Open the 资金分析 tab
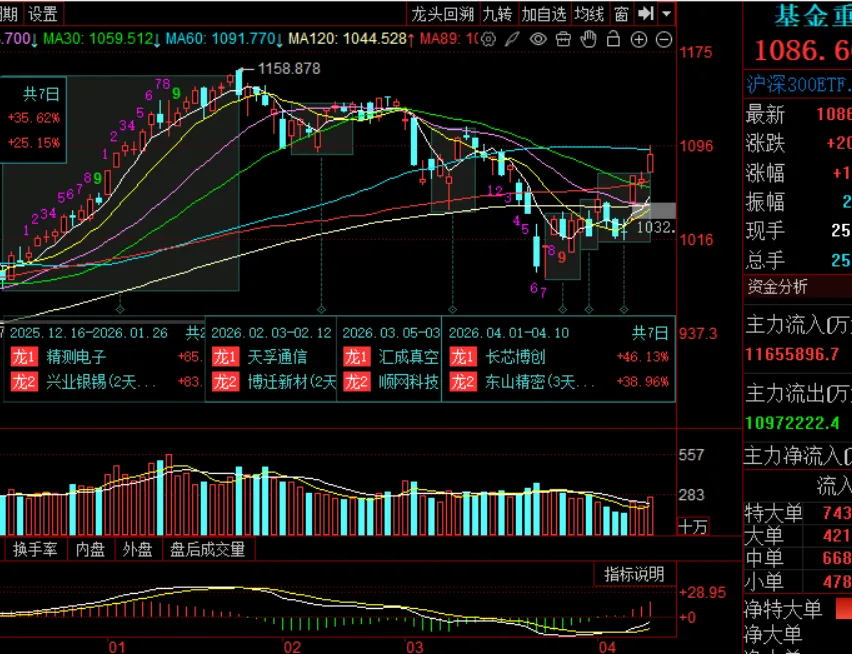Image resolution: width=852 pixels, height=654 pixels. (x=778, y=287)
